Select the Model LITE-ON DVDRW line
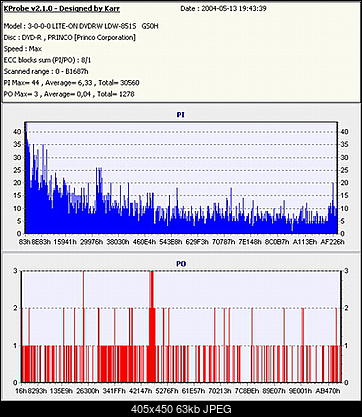The image size is (362, 417). click(x=81, y=26)
